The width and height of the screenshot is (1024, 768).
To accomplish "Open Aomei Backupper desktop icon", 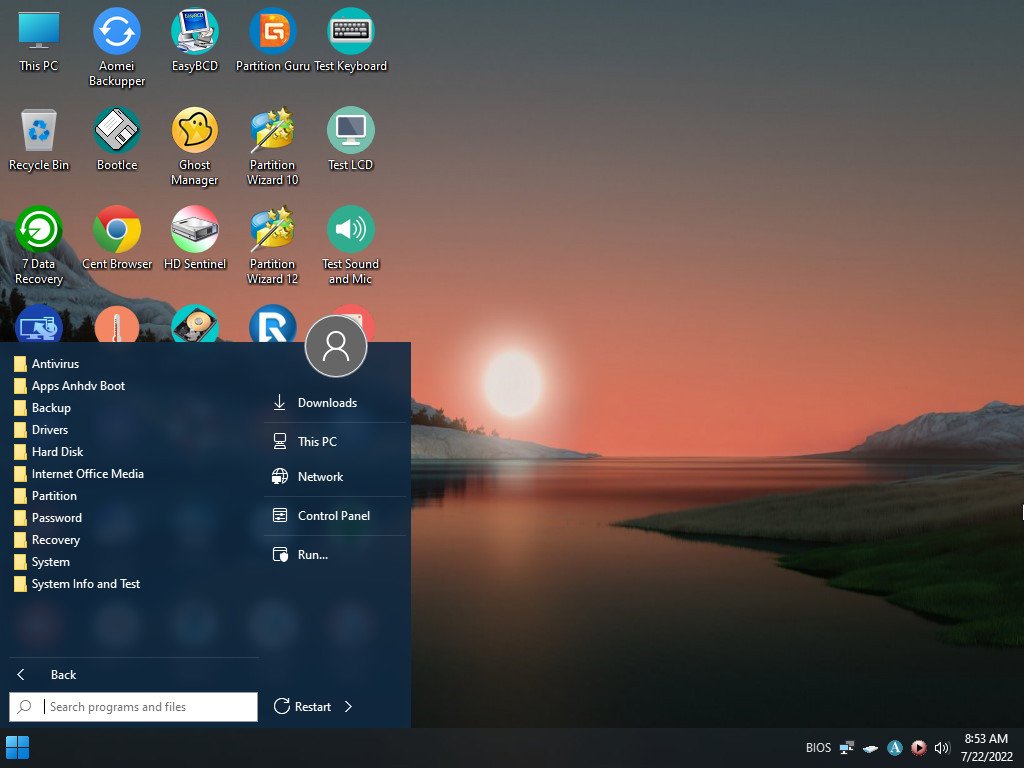I will tap(117, 32).
